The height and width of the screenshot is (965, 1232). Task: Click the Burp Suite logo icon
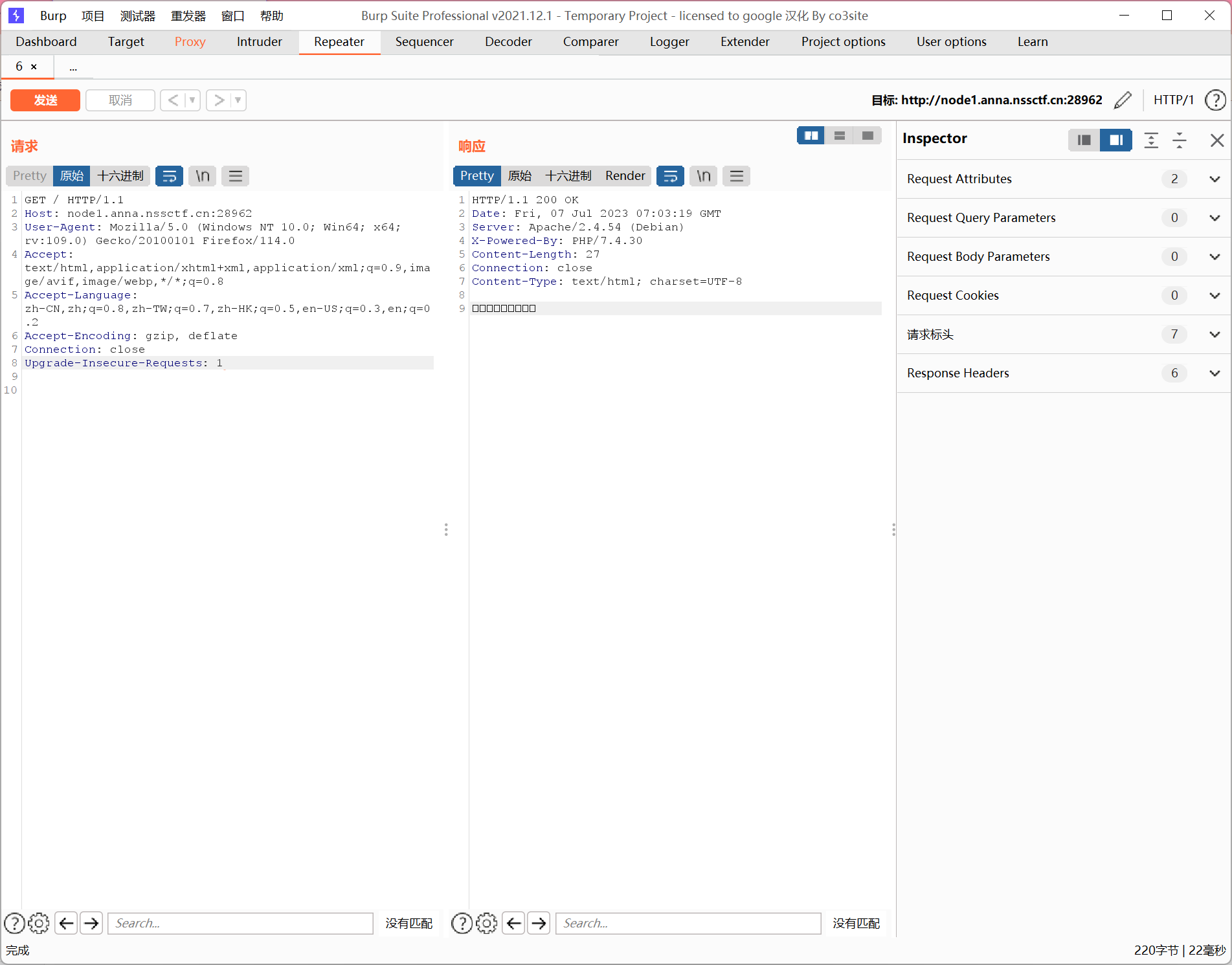(16, 15)
